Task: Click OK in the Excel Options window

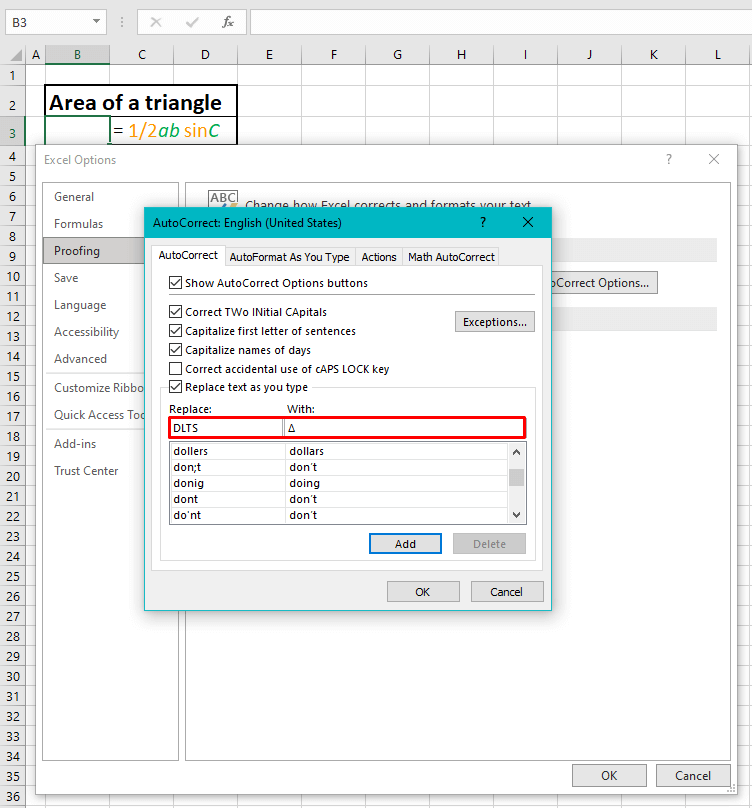Action: click(609, 776)
